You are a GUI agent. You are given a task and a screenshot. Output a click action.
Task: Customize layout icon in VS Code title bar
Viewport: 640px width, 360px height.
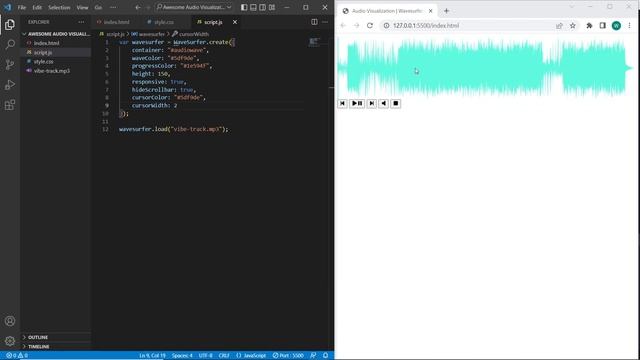[272, 7]
